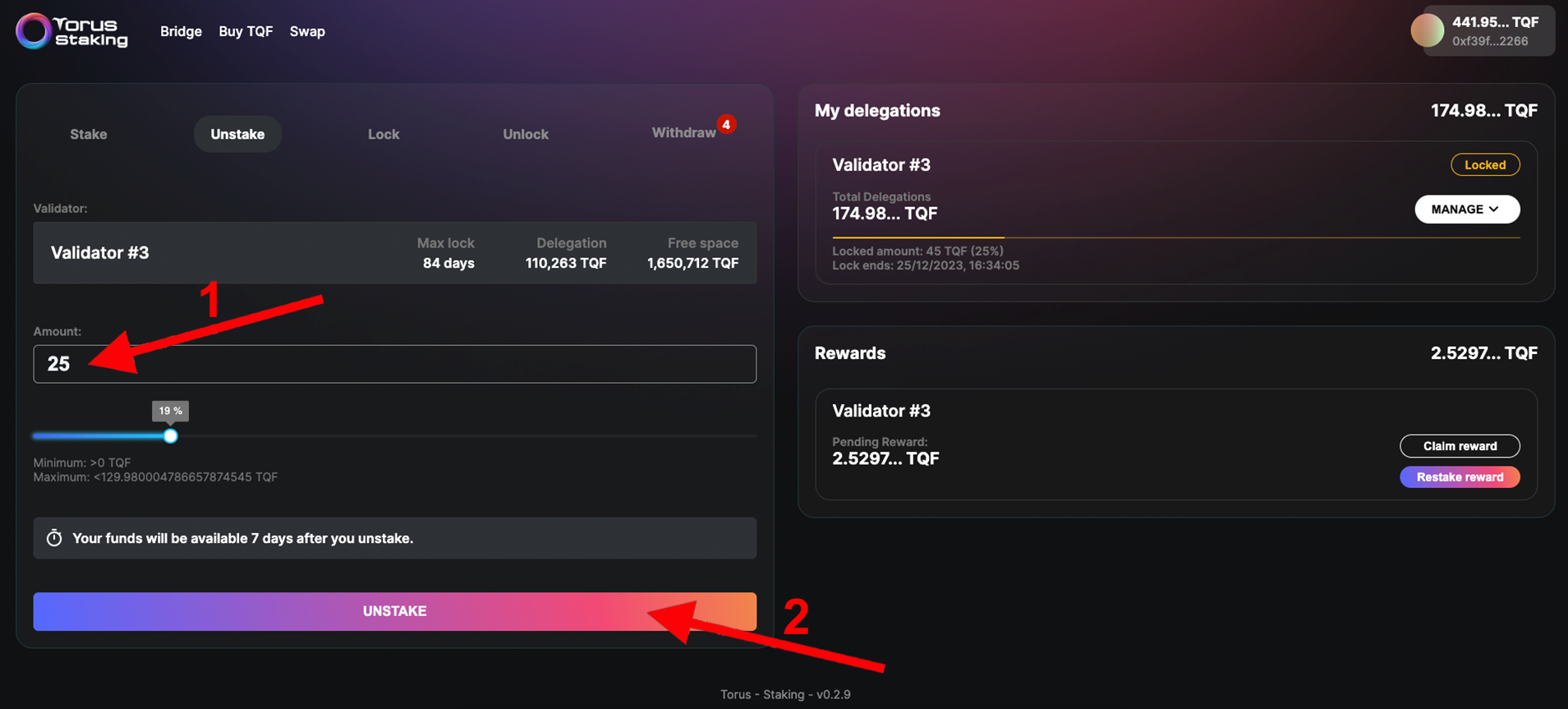Viewport: 1568px width, 709px height.
Task: Click the Total Delegations 174.98... TQF value
Action: point(885,214)
